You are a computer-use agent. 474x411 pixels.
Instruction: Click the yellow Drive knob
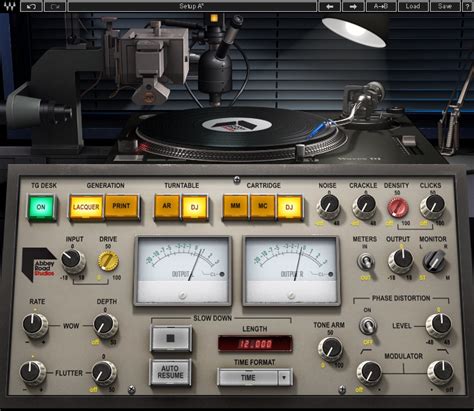(x=108, y=261)
